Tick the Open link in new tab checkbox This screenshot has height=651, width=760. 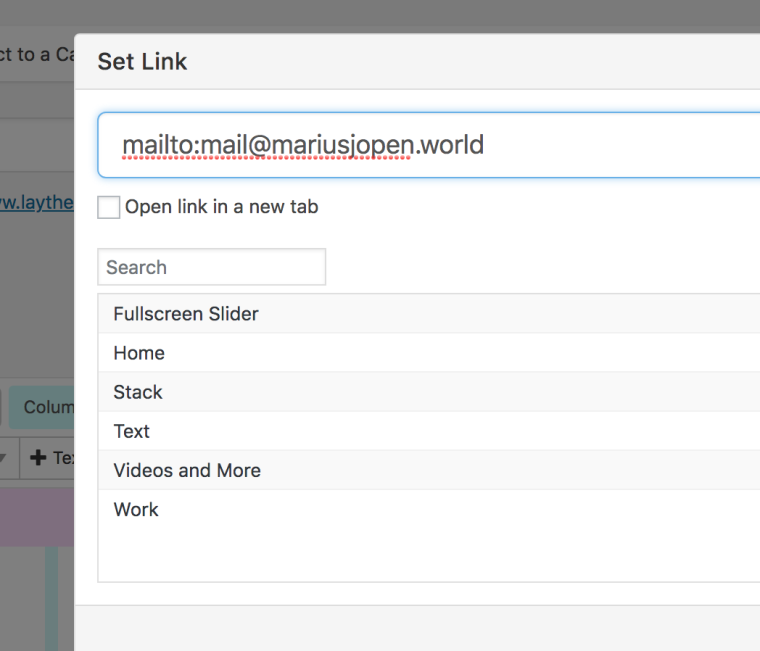[109, 207]
